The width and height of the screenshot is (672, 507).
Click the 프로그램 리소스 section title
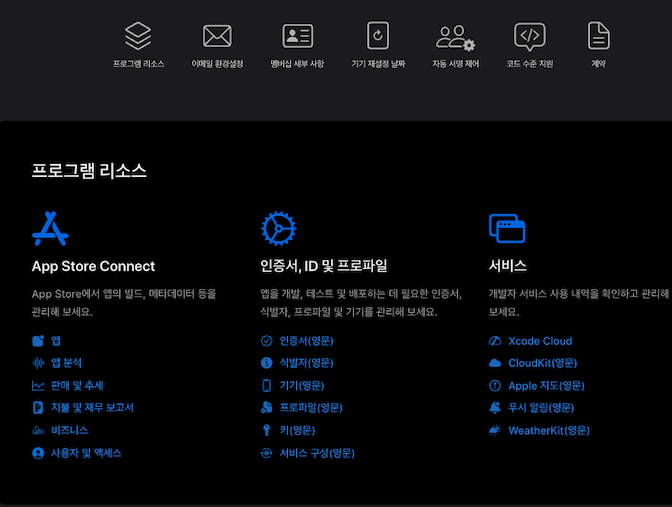[x=89, y=171]
